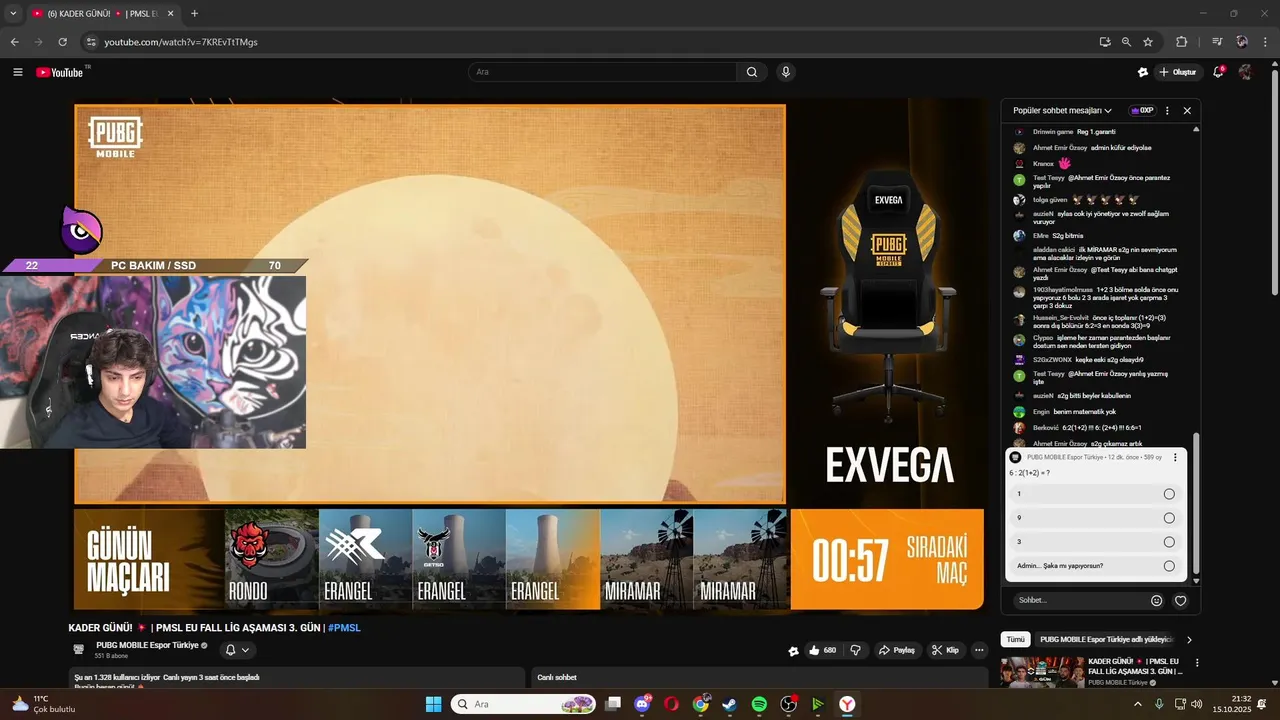1280x720 pixels.
Task: Open the YouTube notifications bell
Action: click(1218, 72)
